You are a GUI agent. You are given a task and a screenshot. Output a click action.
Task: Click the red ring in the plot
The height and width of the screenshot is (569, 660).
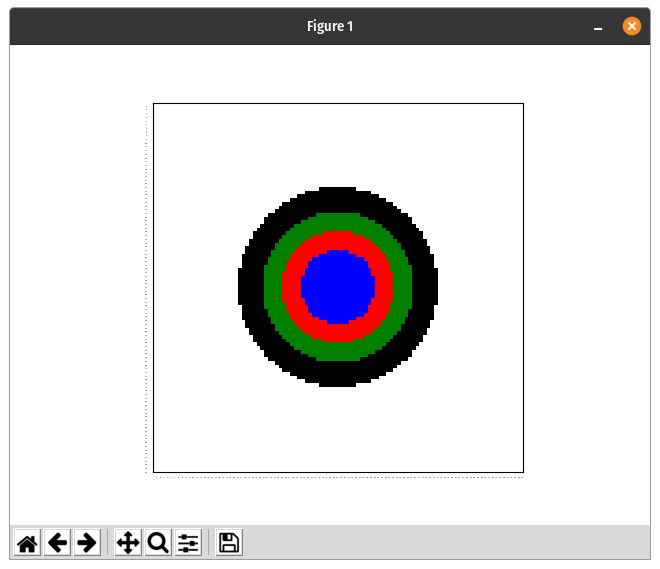338,240
